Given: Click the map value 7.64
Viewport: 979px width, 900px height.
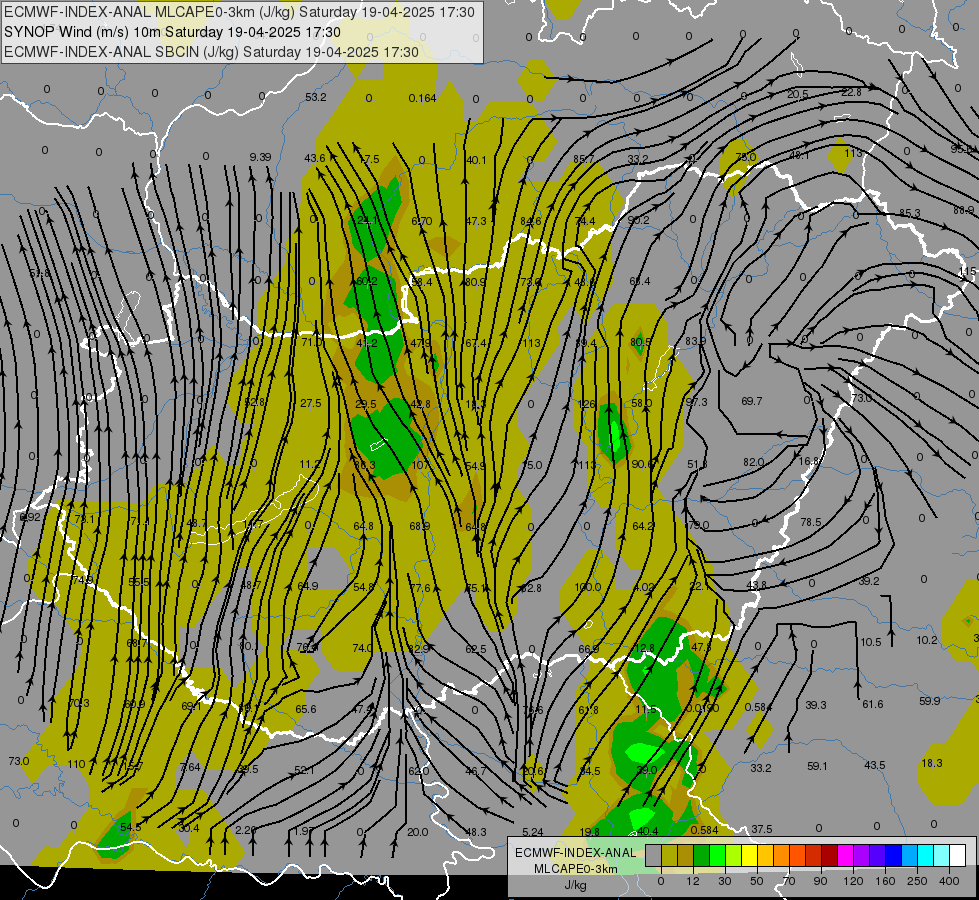Looking at the screenshot, I should click(x=190, y=767).
